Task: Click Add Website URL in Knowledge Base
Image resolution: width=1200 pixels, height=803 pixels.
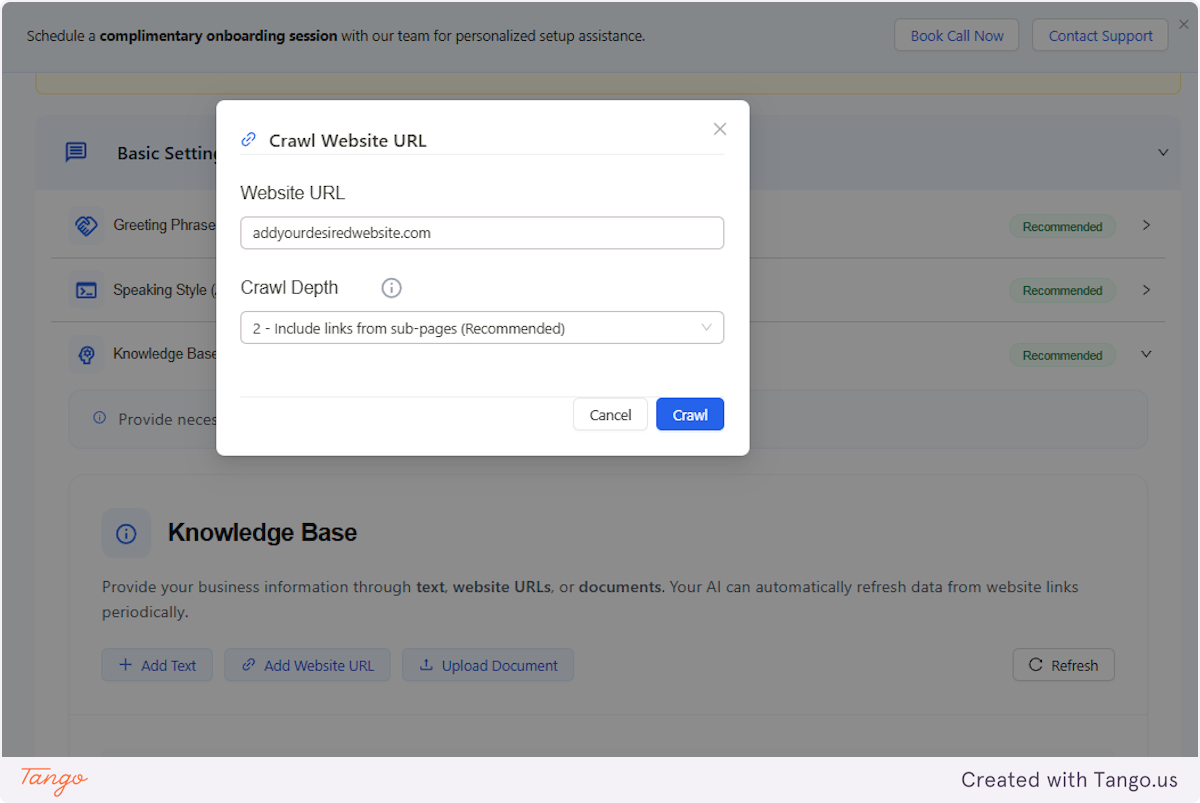Action: pyautogui.click(x=307, y=664)
